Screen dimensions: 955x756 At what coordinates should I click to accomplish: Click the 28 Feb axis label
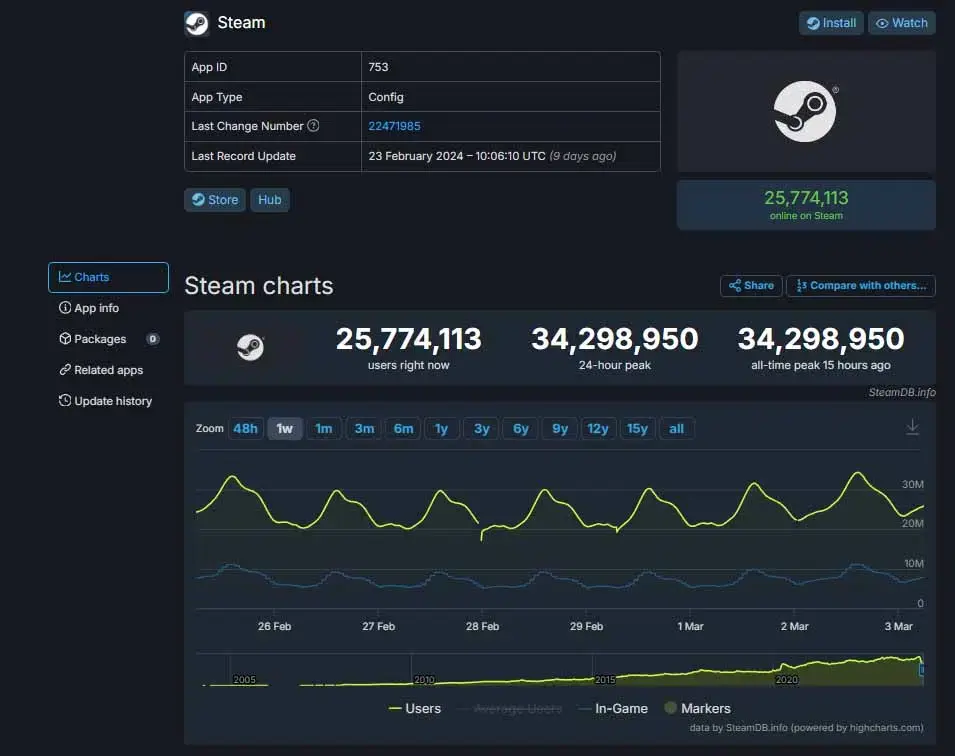pyautogui.click(x=482, y=626)
